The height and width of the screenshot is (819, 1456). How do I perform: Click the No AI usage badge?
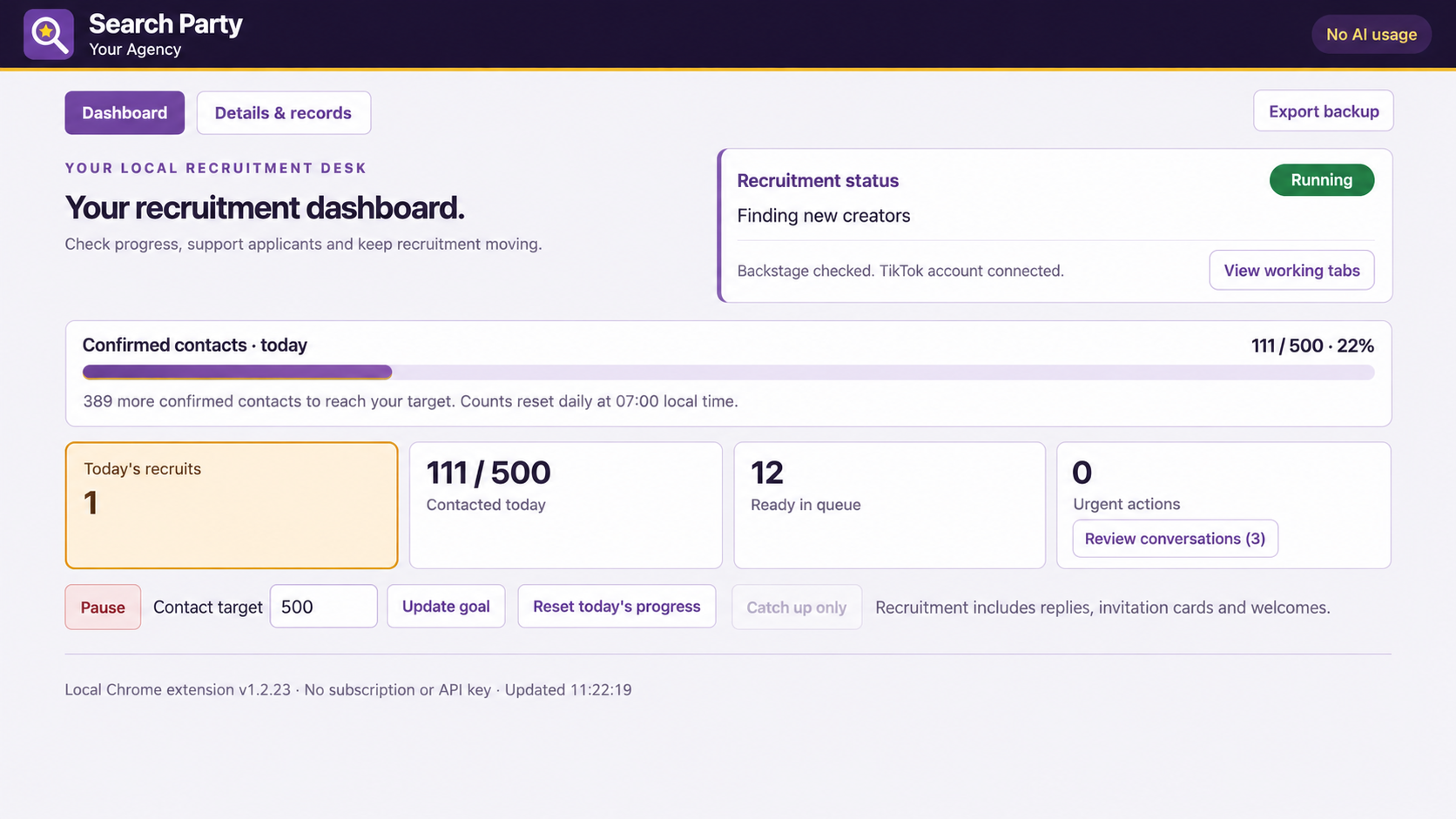[x=1371, y=34]
